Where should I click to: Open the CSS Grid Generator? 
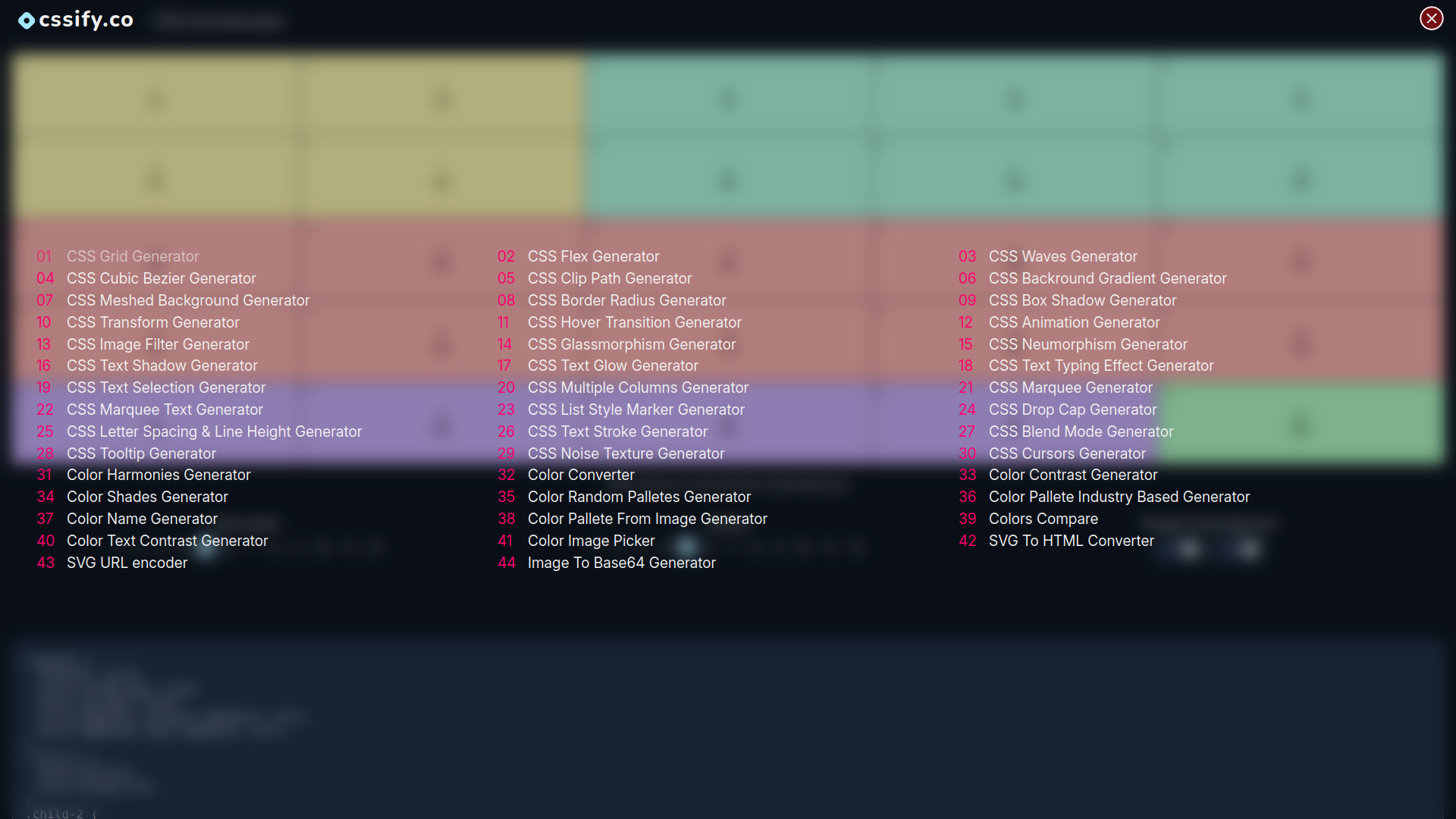133,256
